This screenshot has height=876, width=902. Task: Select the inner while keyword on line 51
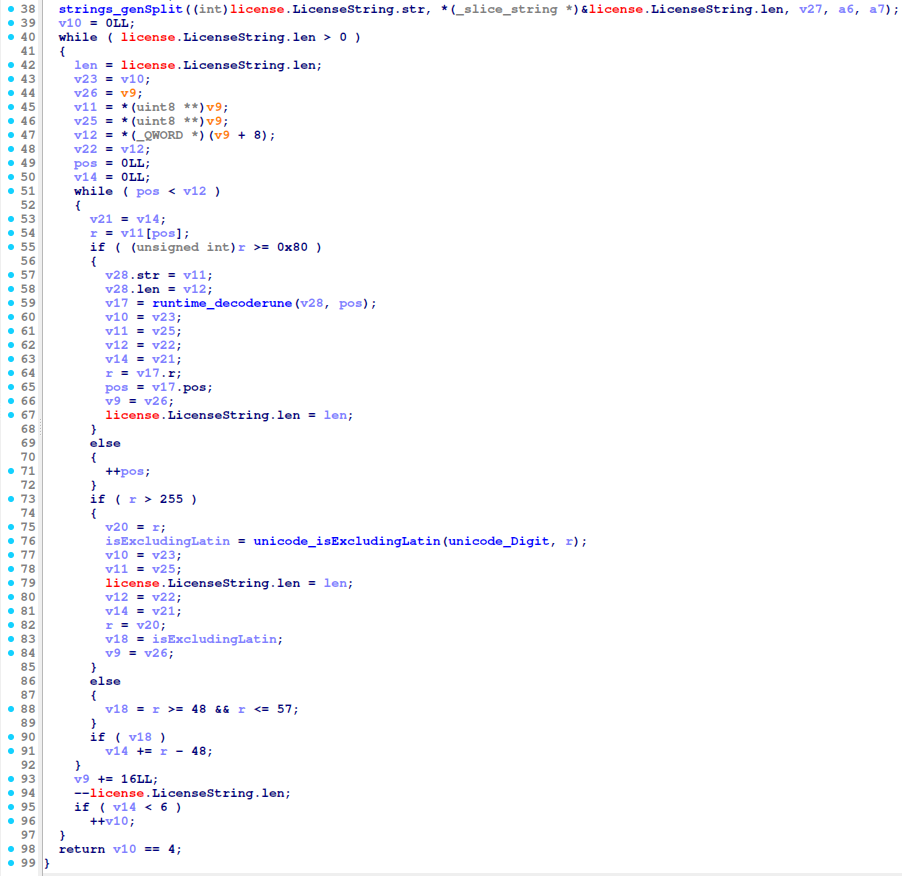point(94,191)
